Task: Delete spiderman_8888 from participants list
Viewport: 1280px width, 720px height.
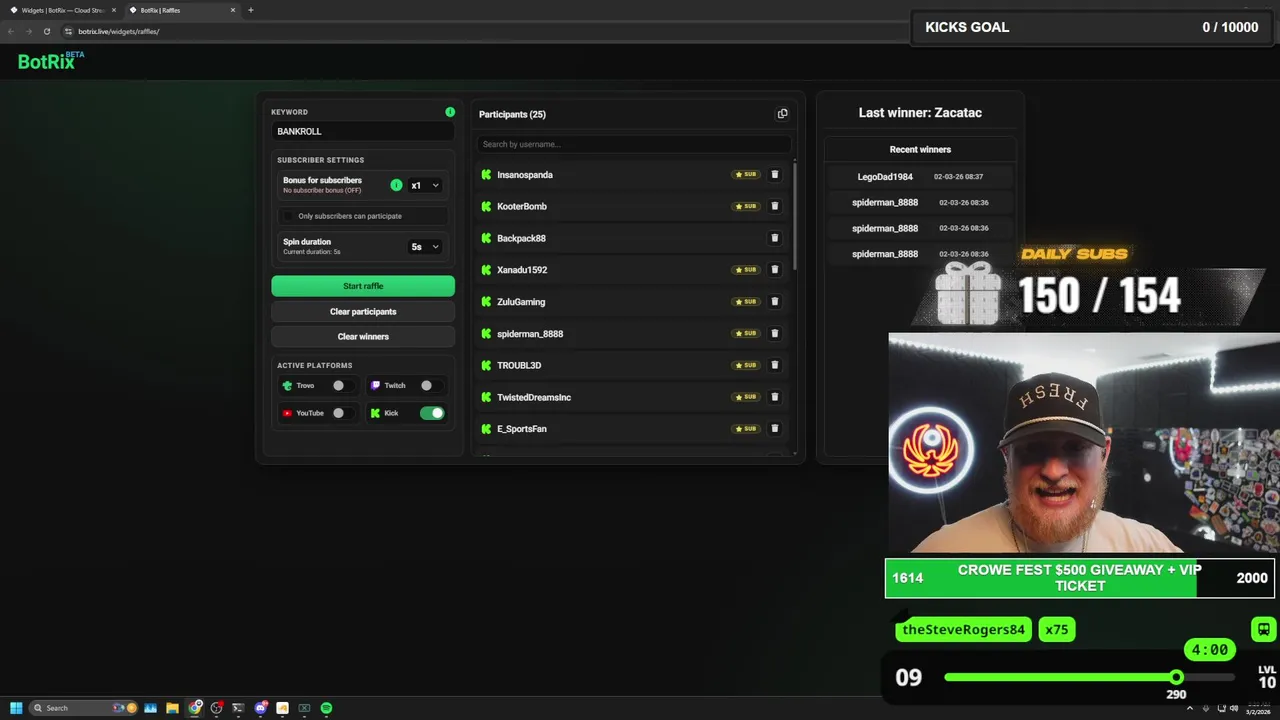Action: tap(774, 333)
